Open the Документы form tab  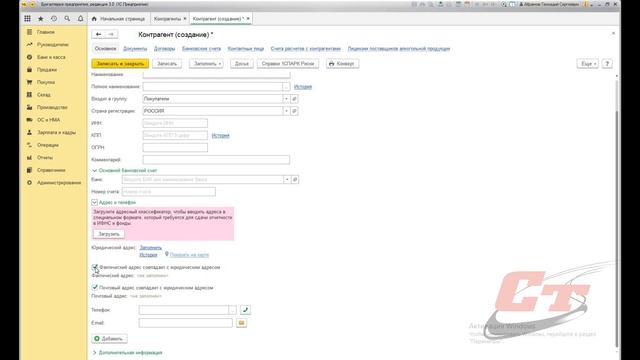(x=135, y=49)
